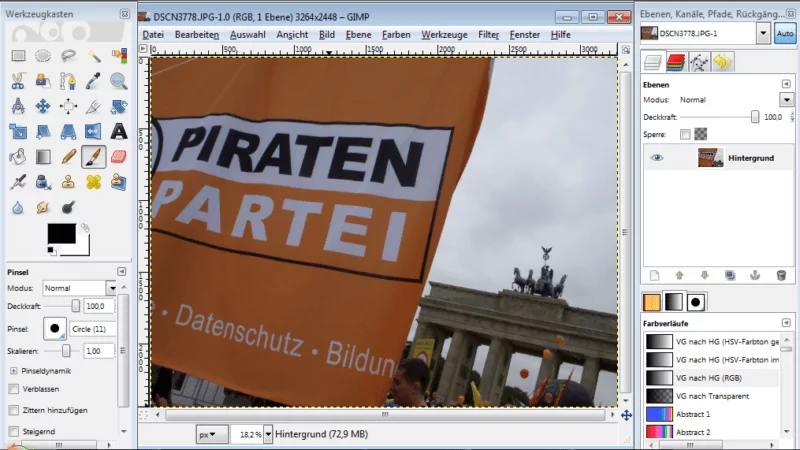This screenshot has width=800, height=450.
Task: Select the Dodge/Burn tool
Action: (68, 207)
